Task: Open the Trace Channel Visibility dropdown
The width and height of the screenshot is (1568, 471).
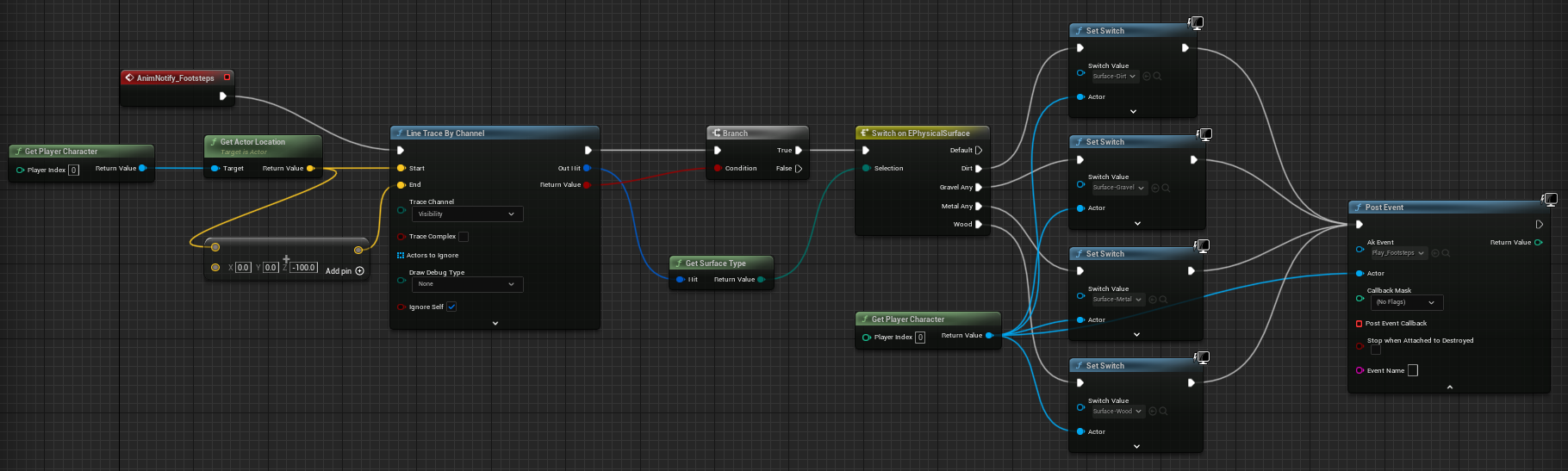Action: tap(467, 214)
